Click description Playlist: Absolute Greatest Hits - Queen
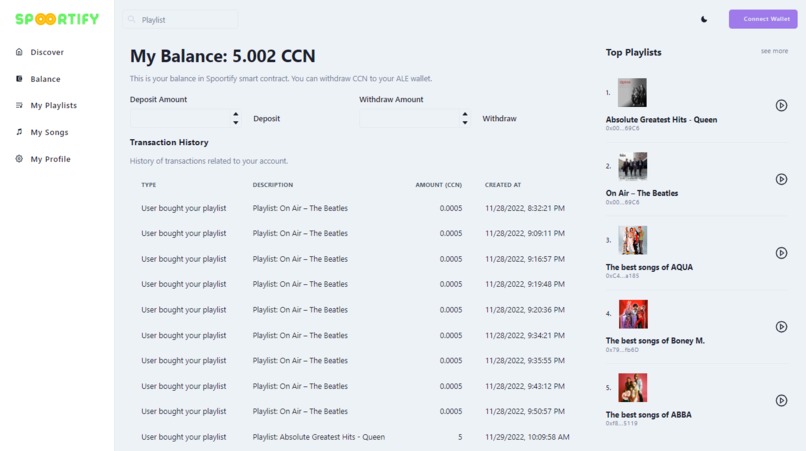806x451 pixels. 318,437
